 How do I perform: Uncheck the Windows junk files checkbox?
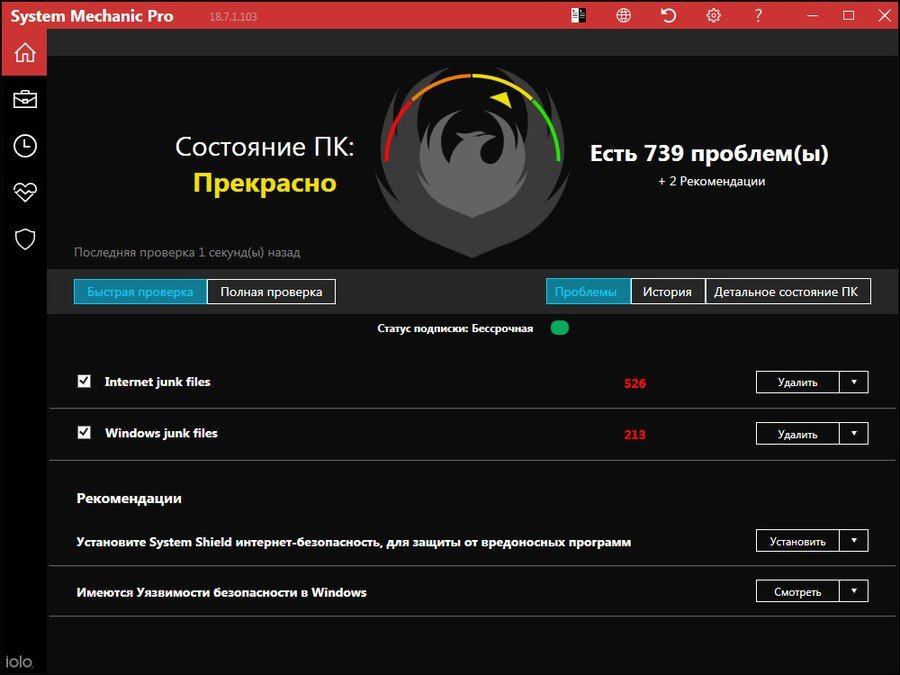pyautogui.click(x=84, y=433)
